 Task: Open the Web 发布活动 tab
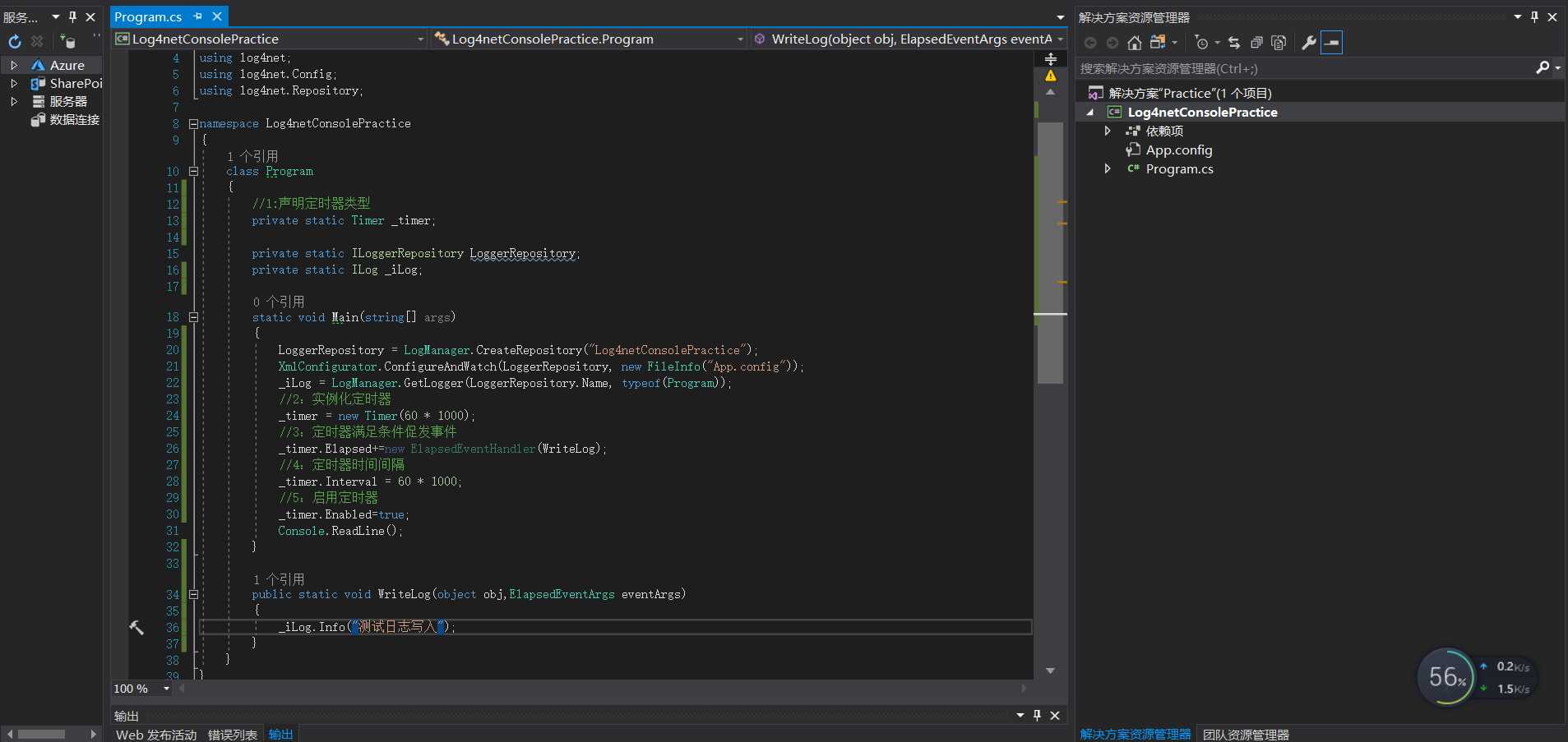[x=156, y=735]
